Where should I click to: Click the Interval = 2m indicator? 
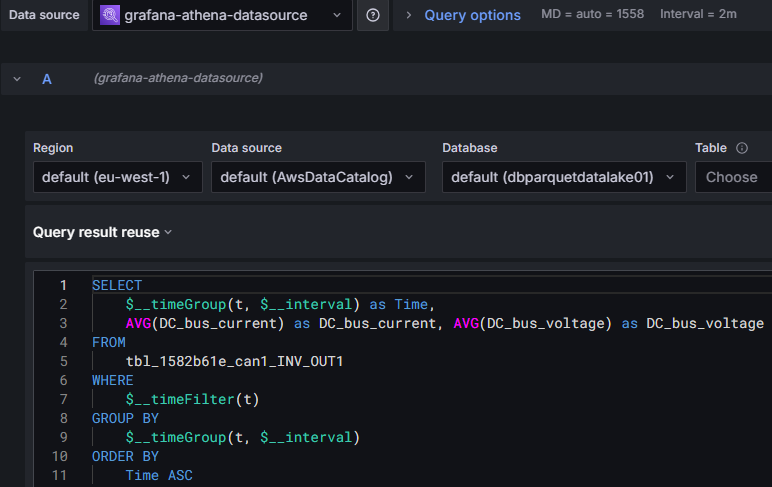pos(698,15)
